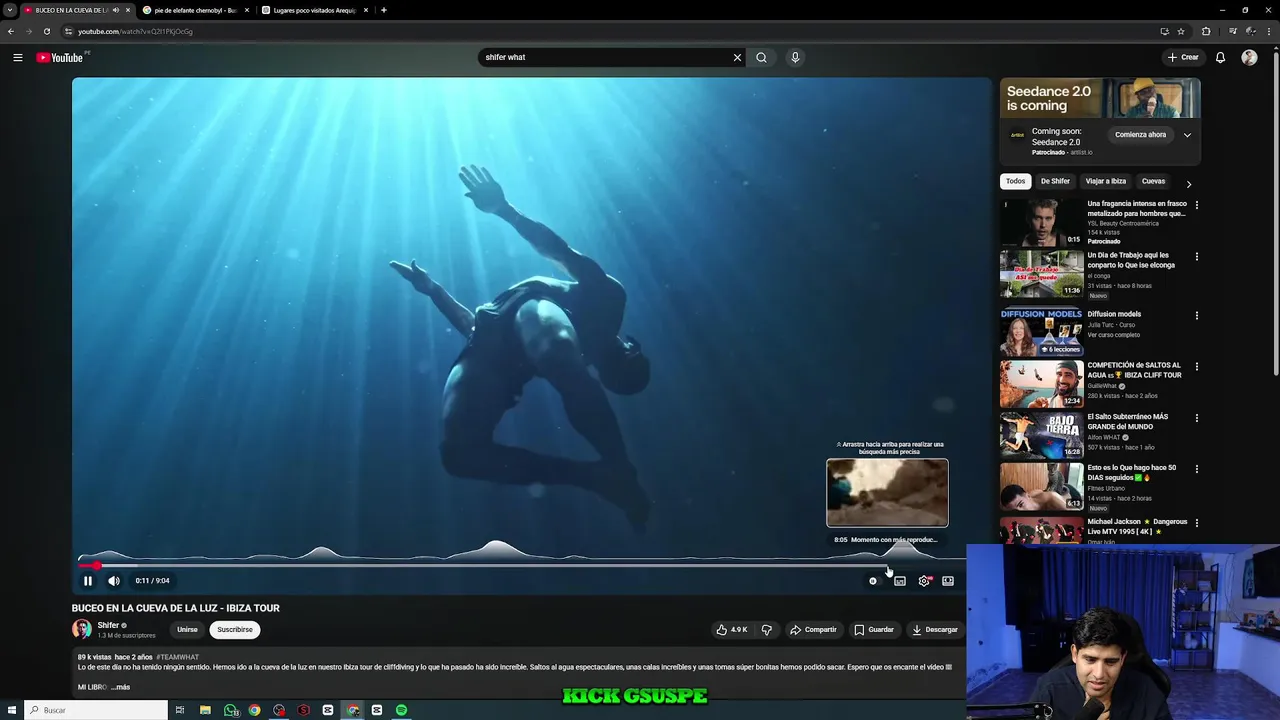The width and height of the screenshot is (1280, 720).
Task: Open options for El Salto Subterráneo video
Action: (1196, 418)
